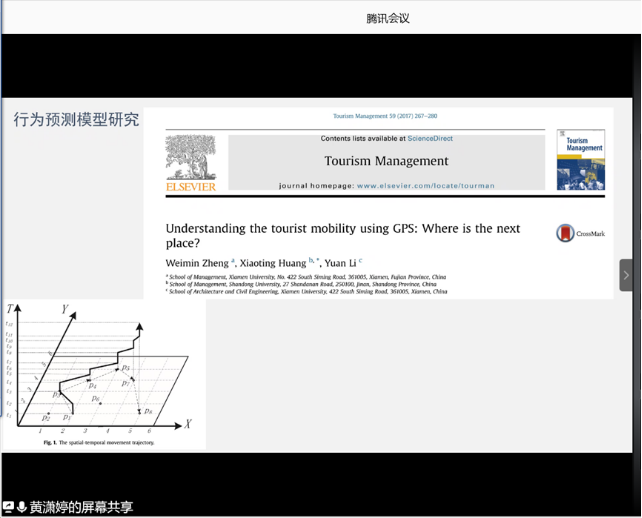The width and height of the screenshot is (642, 518).
Task: Click author name Yuan Li
Action: click(339, 263)
